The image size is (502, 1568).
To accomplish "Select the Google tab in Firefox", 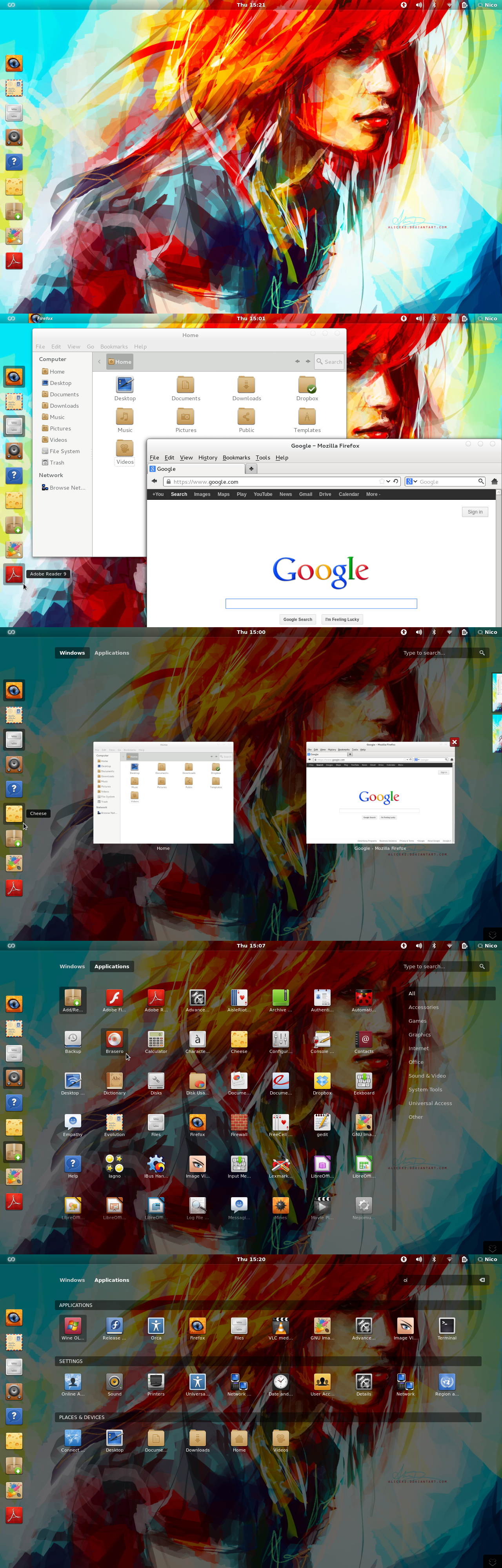I will [x=196, y=469].
